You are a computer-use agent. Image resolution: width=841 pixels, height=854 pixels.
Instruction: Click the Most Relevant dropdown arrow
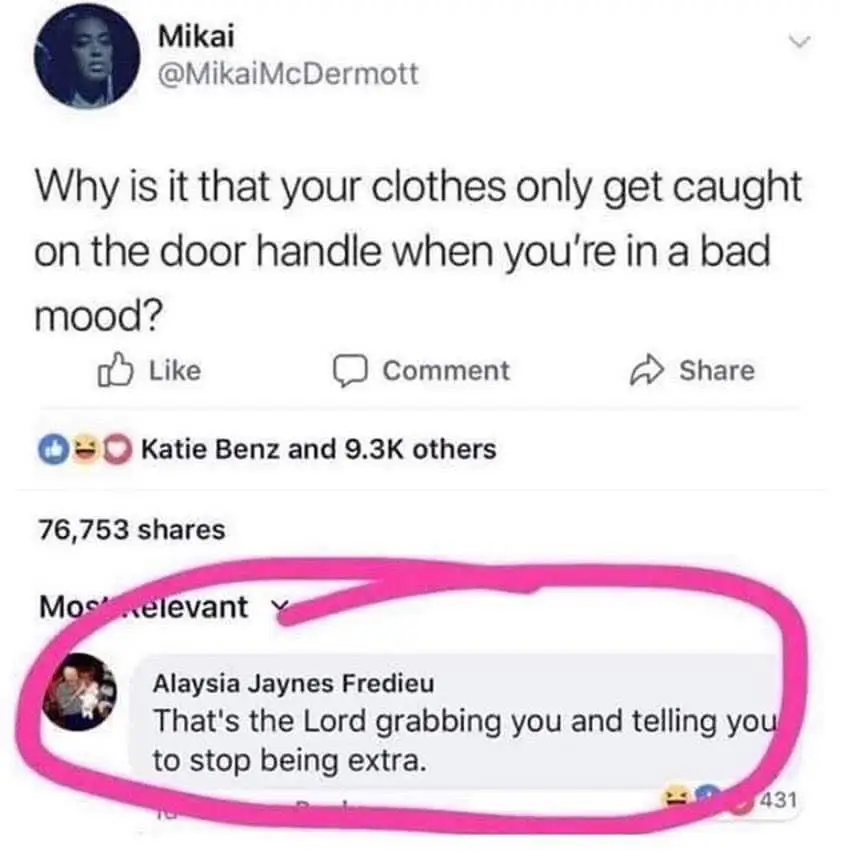(280, 608)
